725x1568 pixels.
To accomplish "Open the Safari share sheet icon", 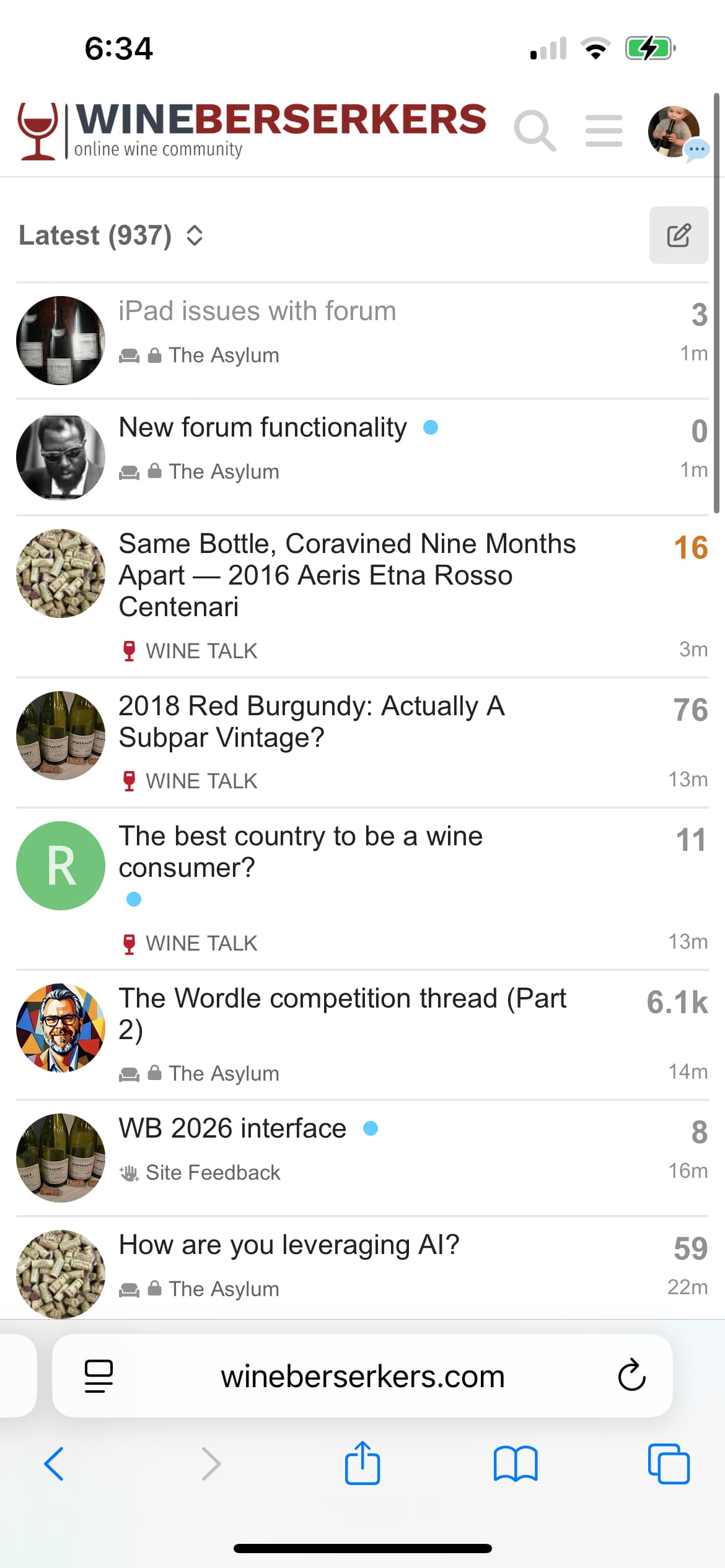I will point(362,1463).
